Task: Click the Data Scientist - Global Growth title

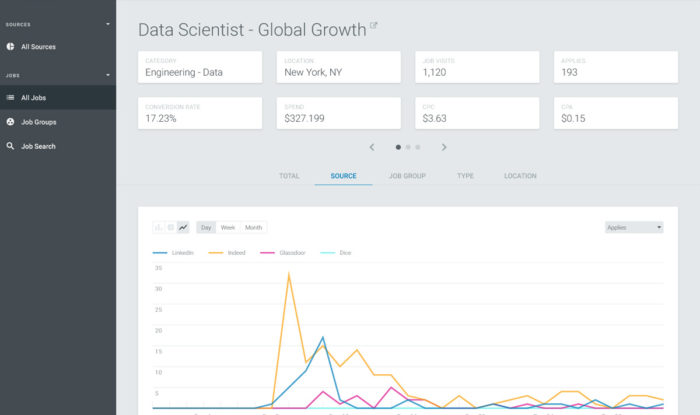Action: pos(252,30)
